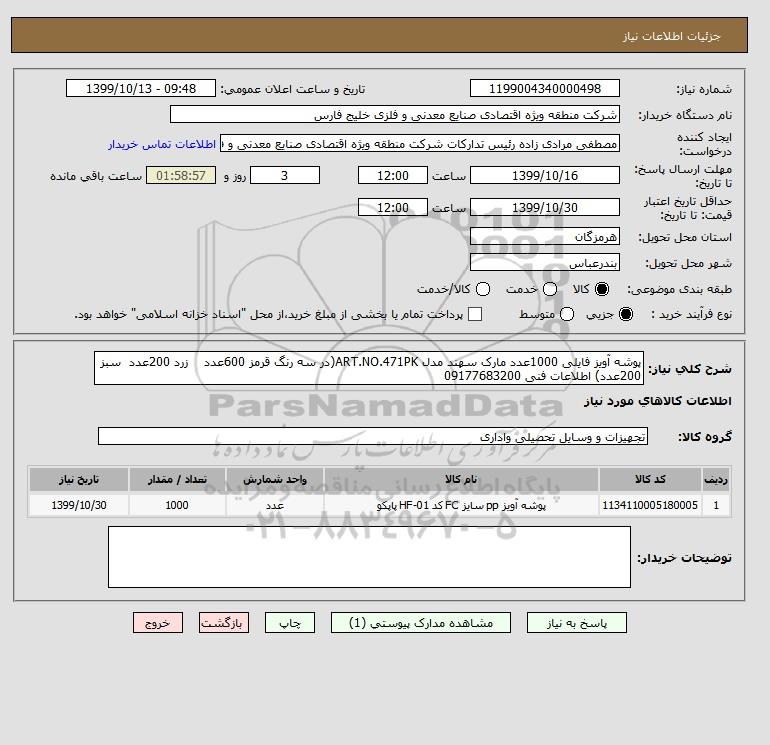Click the شماره نیاز number field
770x745 pixels.
545,88
